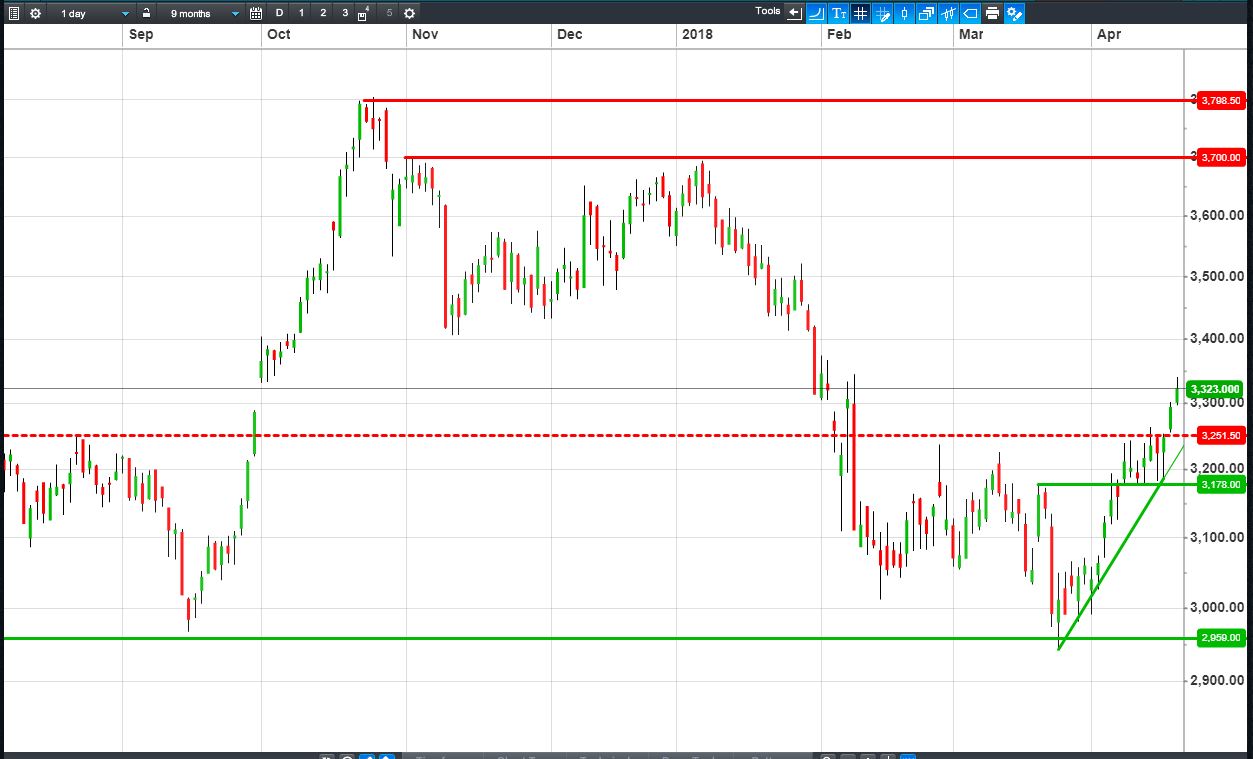The image size is (1253, 759).
Task: Click the 2018 year label
Action: (x=696, y=34)
